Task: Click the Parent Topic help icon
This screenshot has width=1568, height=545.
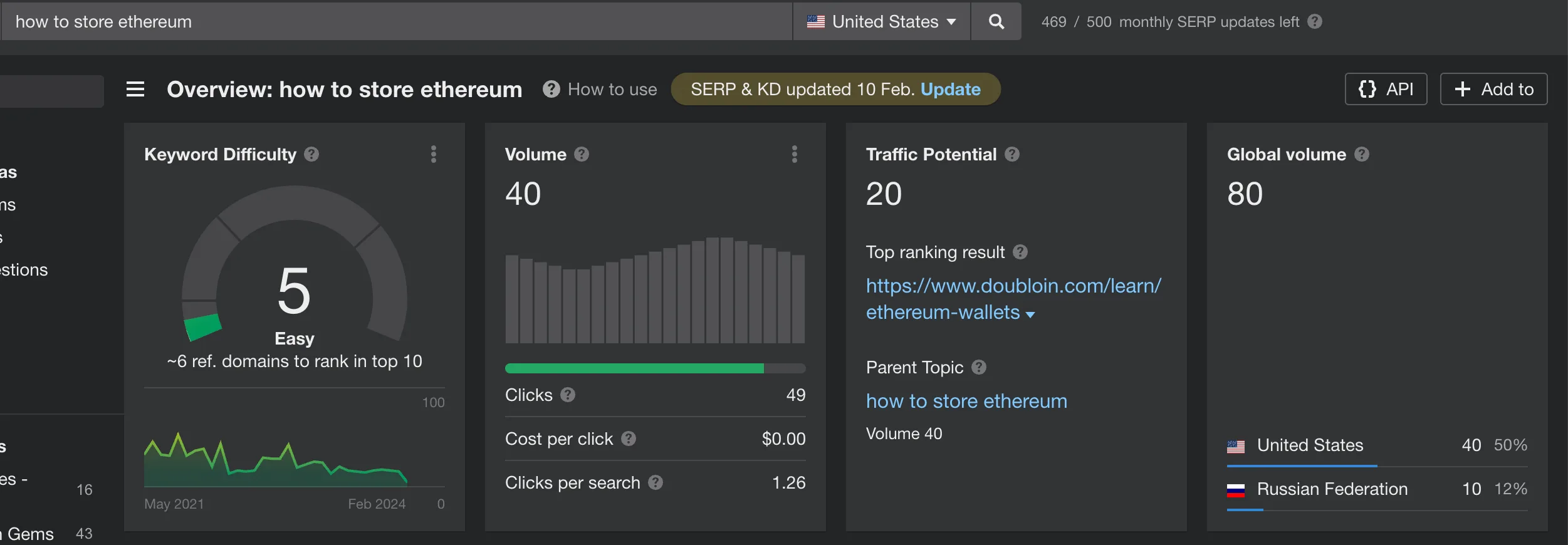Action: pos(979,367)
